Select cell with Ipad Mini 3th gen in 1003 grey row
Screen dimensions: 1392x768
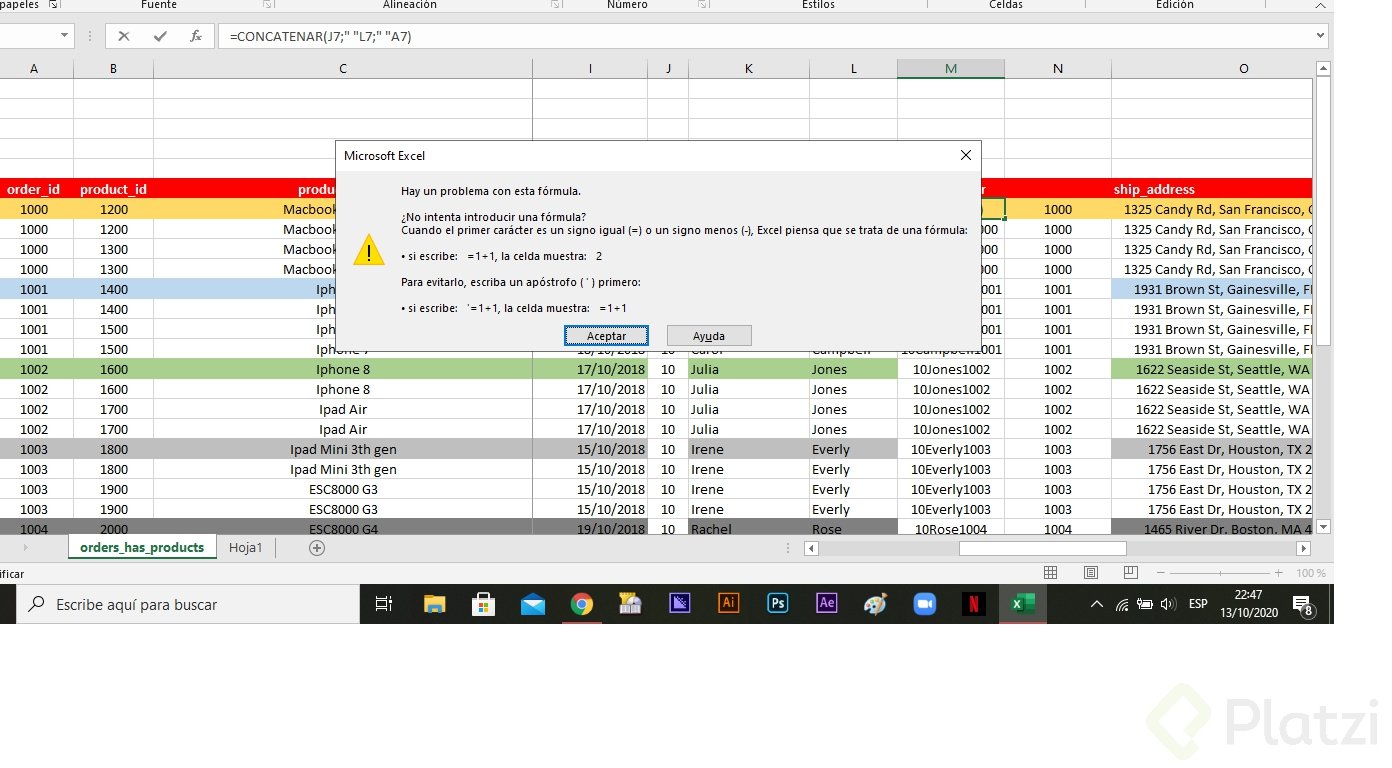(x=343, y=449)
